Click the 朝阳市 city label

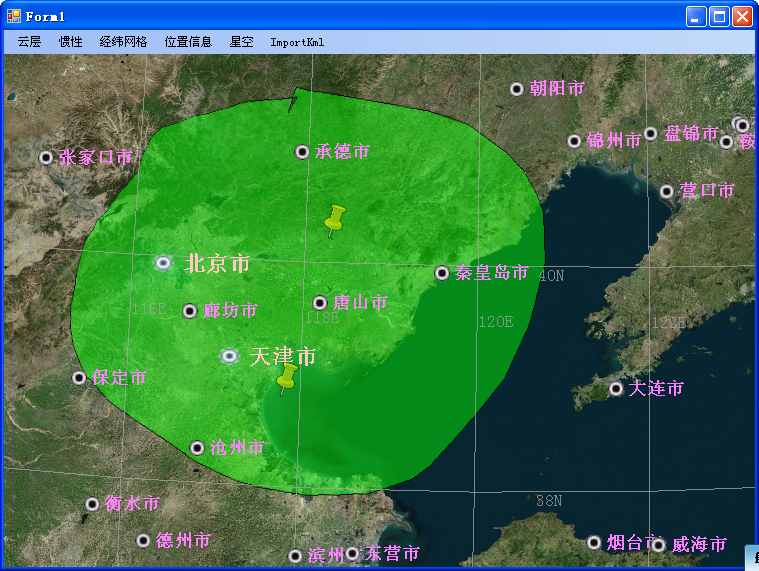click(557, 89)
